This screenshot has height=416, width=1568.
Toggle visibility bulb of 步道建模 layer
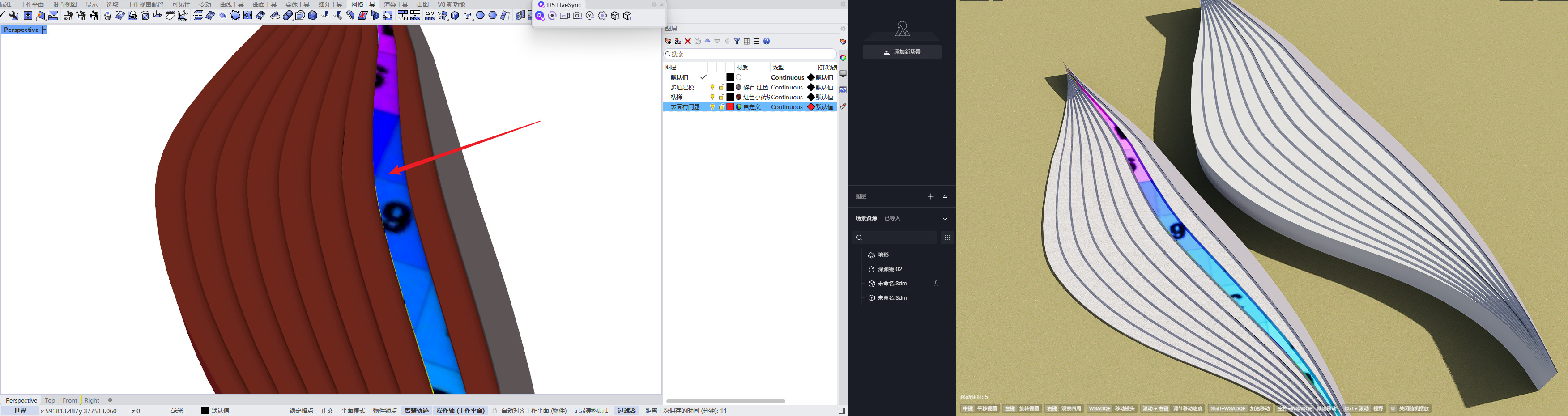(712, 88)
